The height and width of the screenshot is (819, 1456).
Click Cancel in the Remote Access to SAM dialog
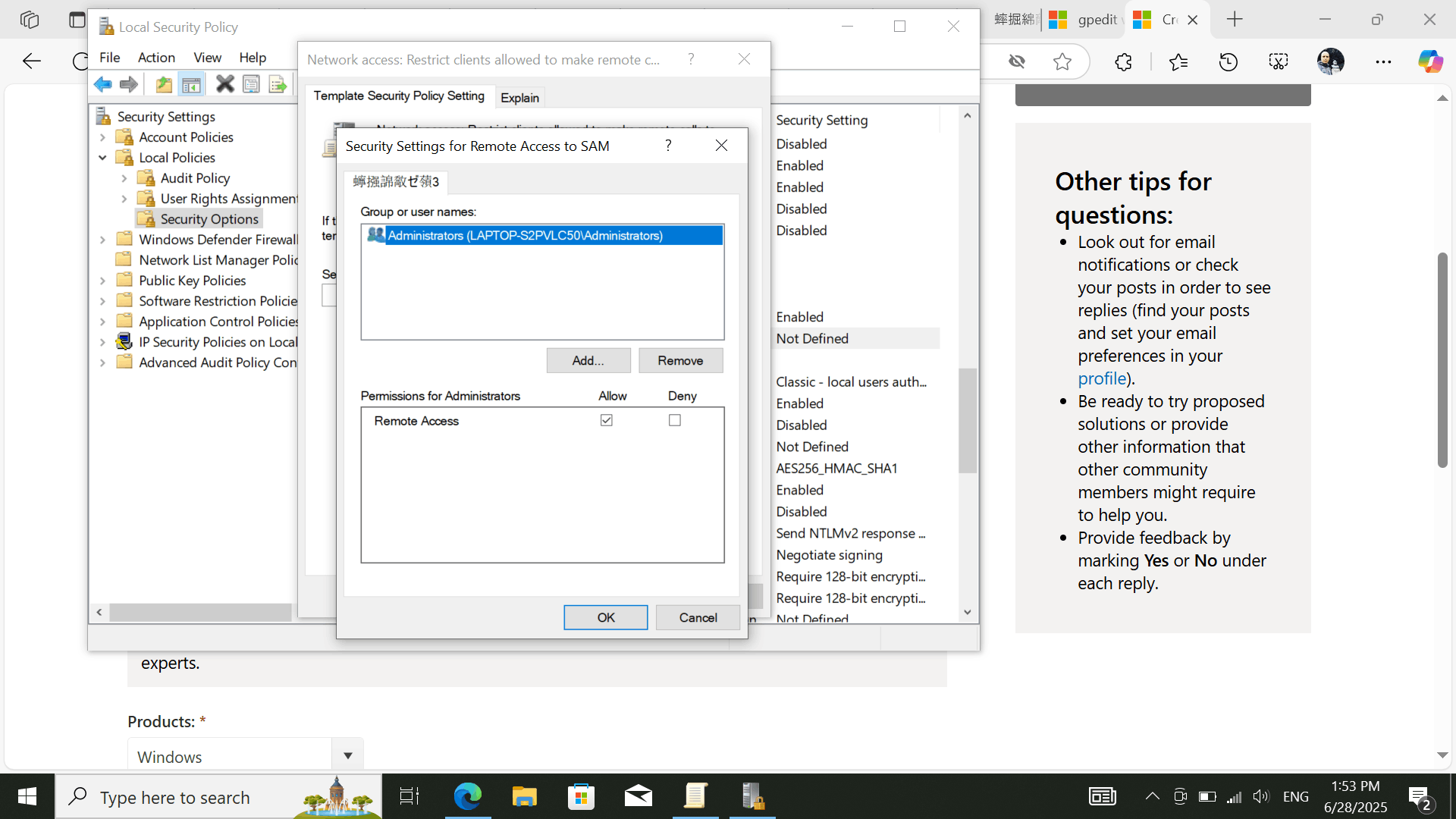tap(698, 617)
